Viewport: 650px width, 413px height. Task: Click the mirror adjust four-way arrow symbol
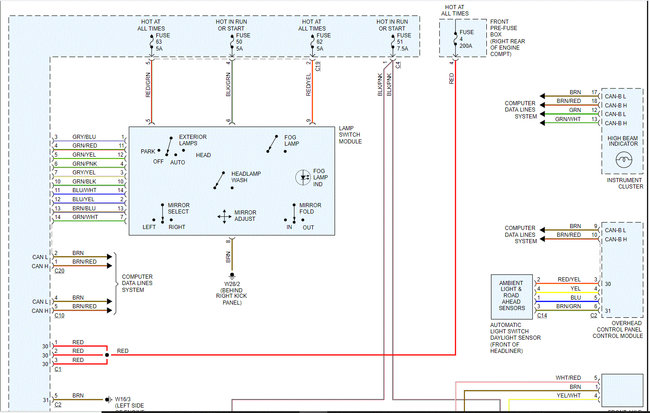224,217
